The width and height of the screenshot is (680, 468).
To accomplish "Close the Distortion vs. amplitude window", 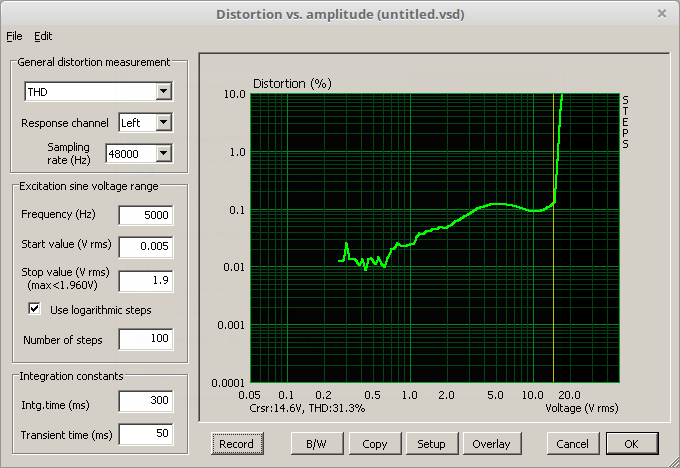I will tap(661, 14).
